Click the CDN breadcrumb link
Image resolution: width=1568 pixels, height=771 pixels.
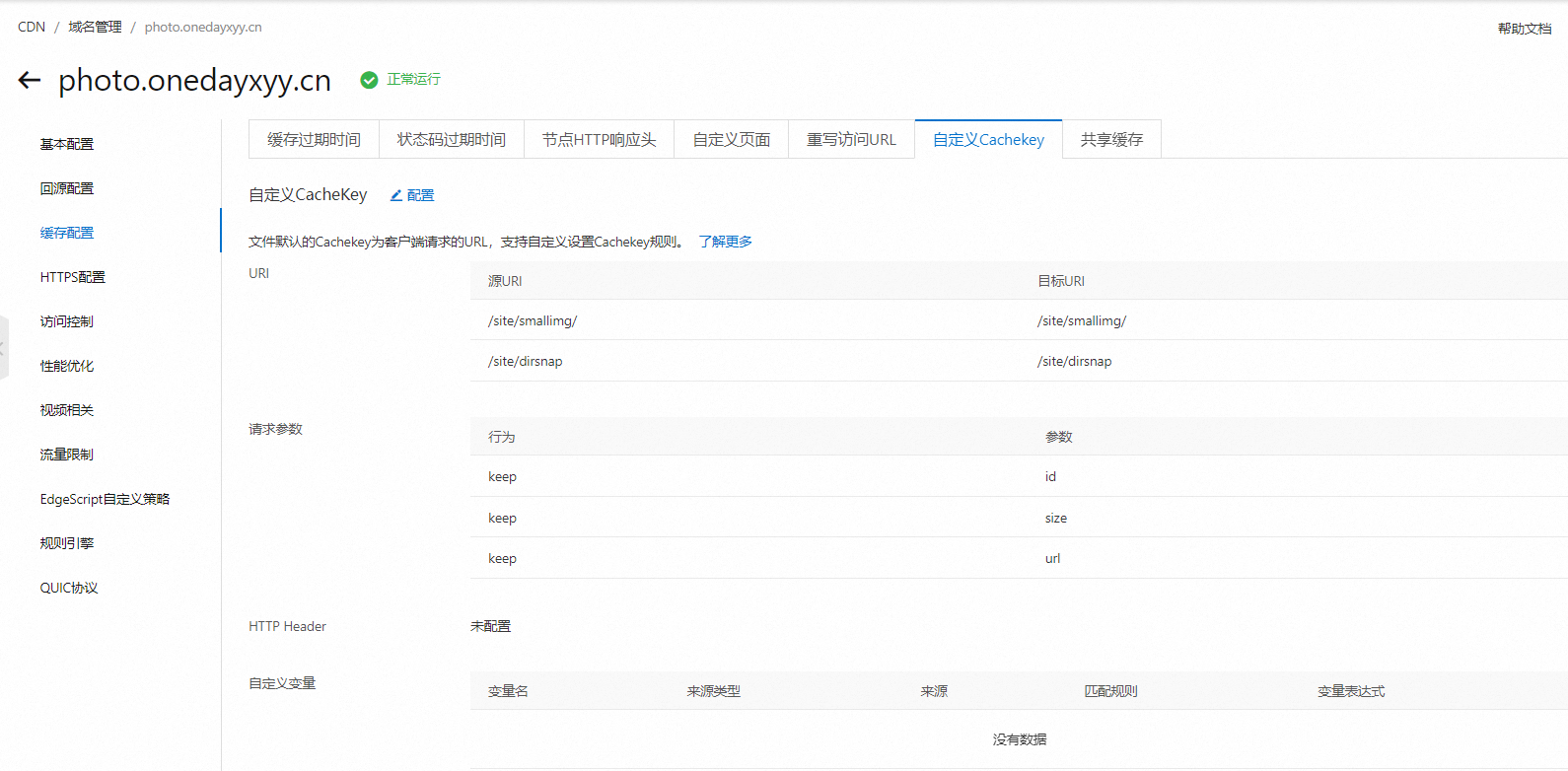[x=32, y=27]
